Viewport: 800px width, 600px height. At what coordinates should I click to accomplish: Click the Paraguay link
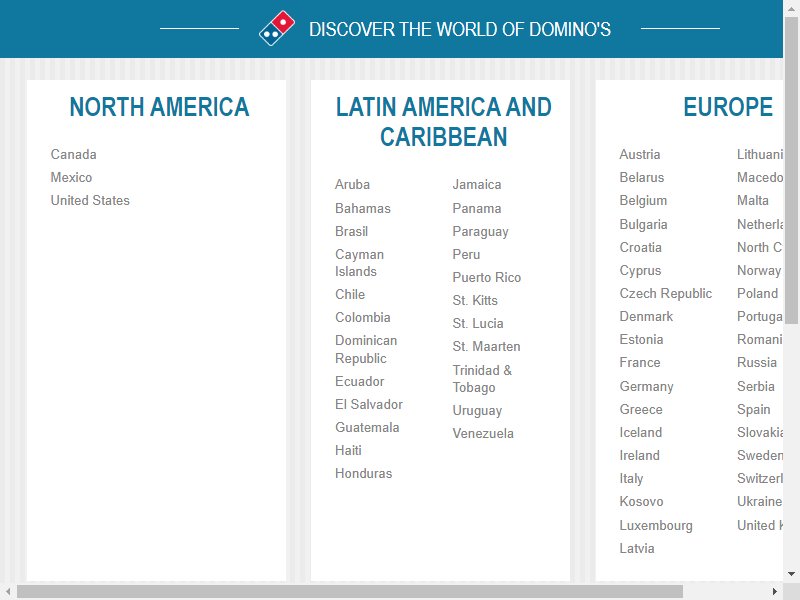coord(481,231)
